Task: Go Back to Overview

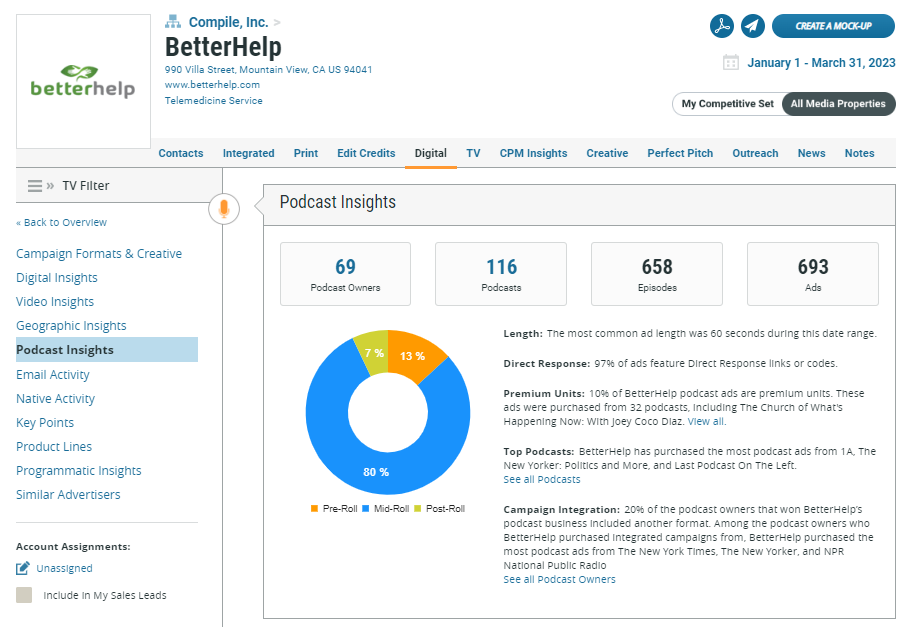Action: click(61, 222)
